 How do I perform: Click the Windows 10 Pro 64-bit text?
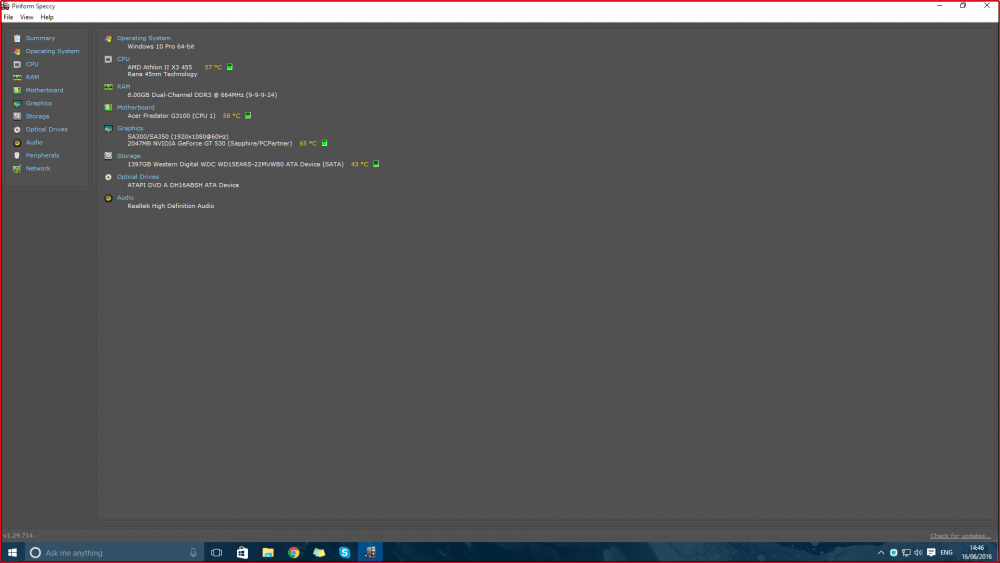[161, 47]
